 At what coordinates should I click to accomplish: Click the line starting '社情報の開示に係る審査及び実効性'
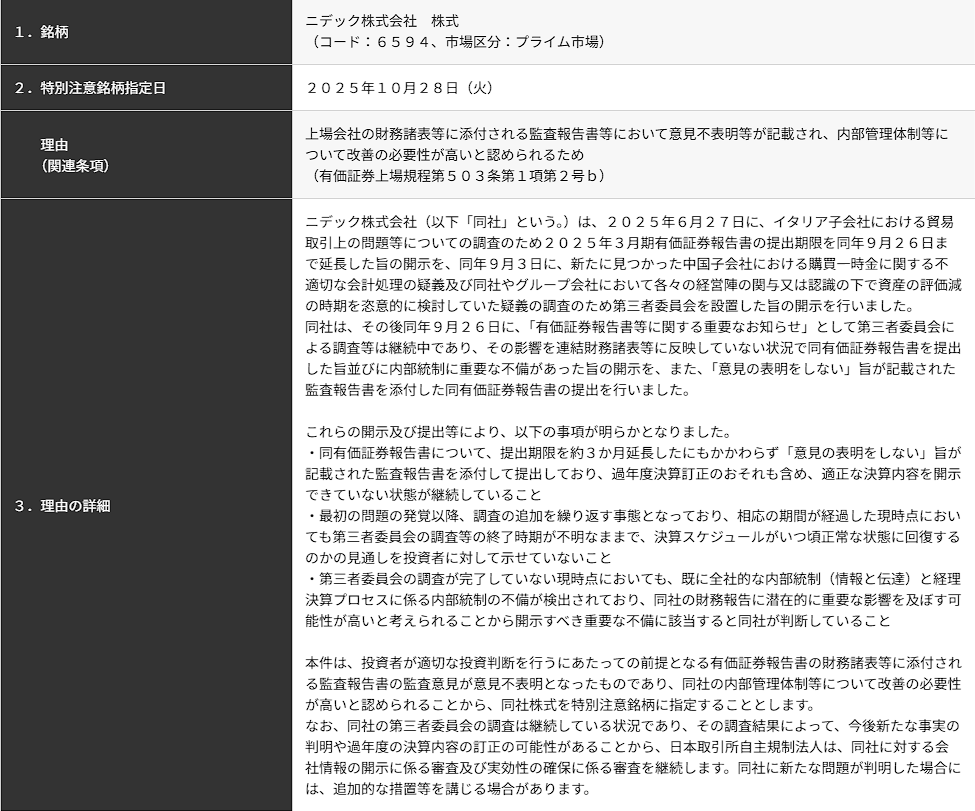[x=633, y=768]
